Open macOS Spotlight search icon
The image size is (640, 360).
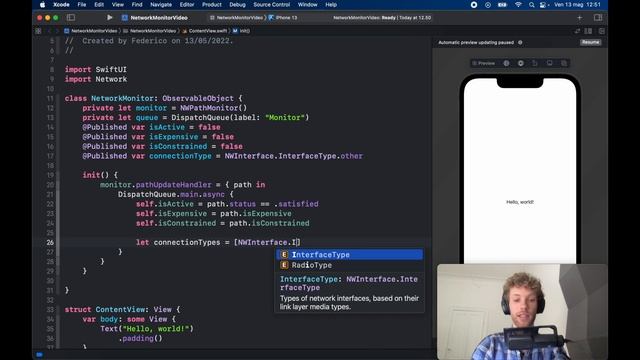tap(531, 5)
